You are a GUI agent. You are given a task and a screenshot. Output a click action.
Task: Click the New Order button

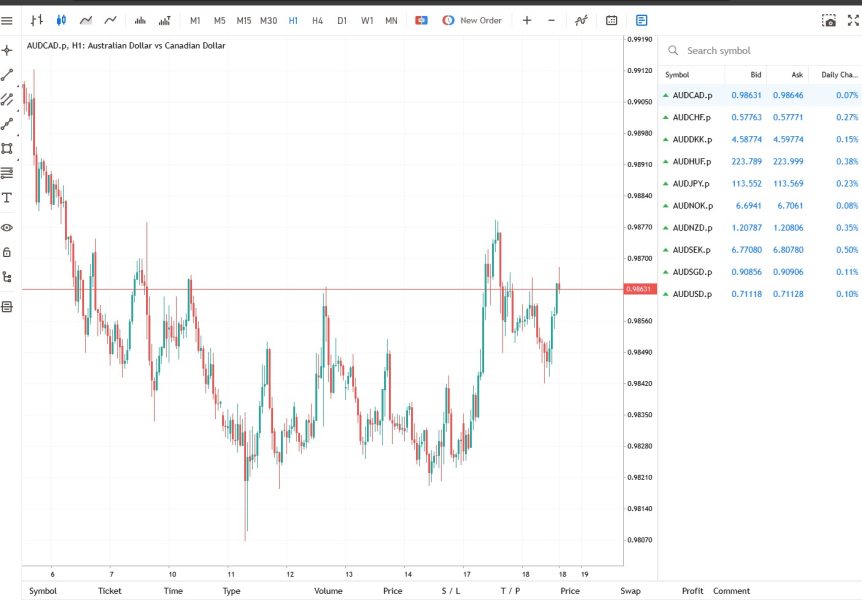[x=472, y=20]
